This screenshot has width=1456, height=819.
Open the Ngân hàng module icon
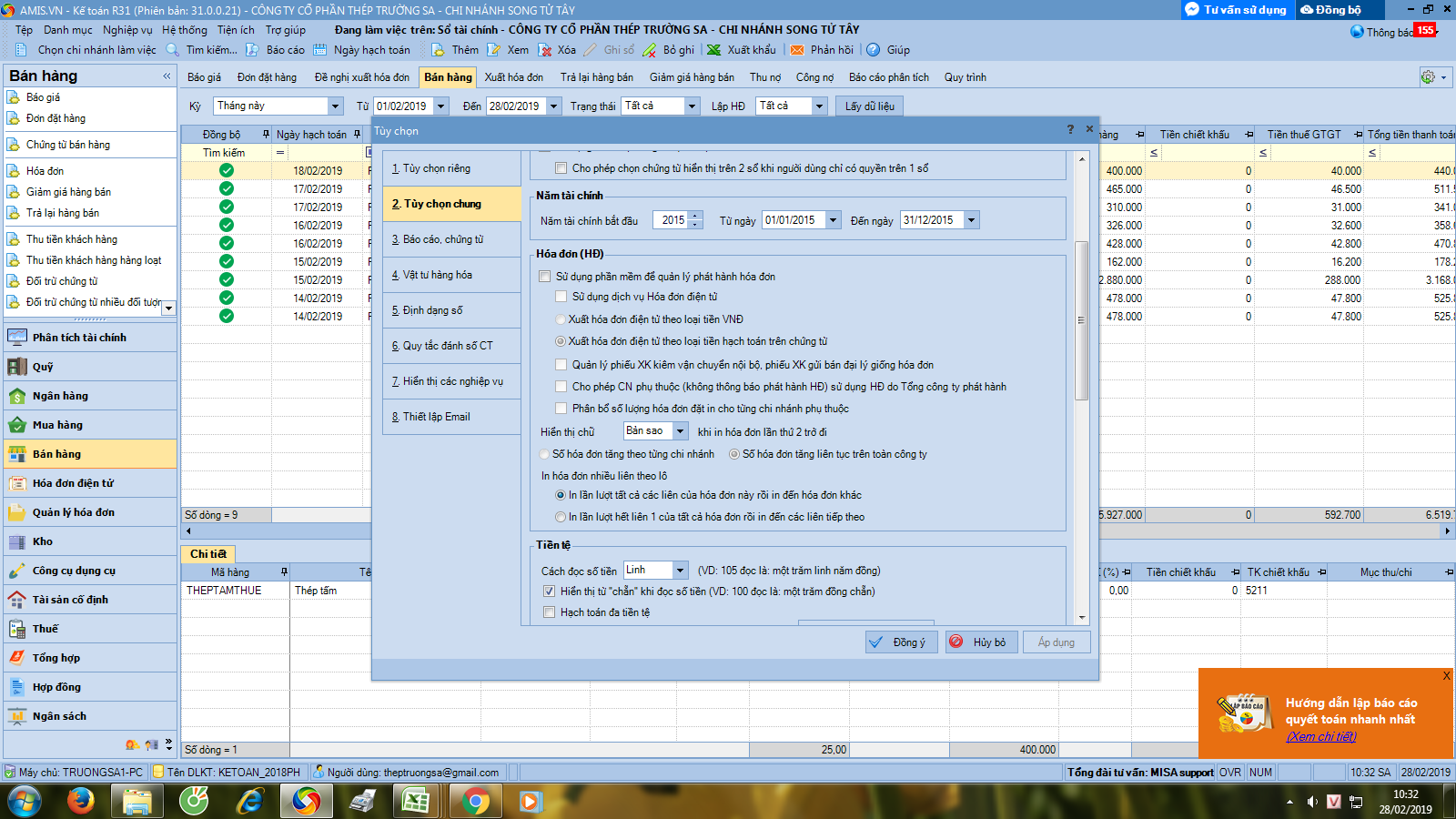coord(17,396)
